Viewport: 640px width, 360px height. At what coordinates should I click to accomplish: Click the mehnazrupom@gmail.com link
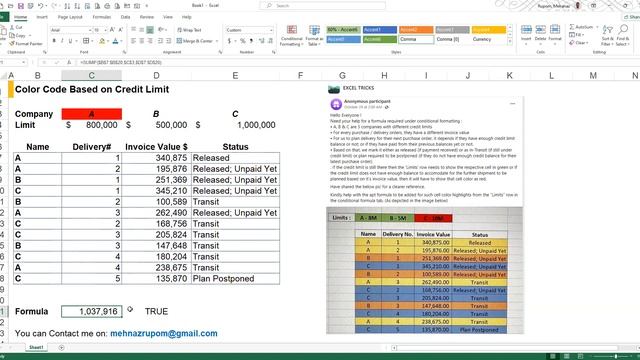[x=164, y=333]
